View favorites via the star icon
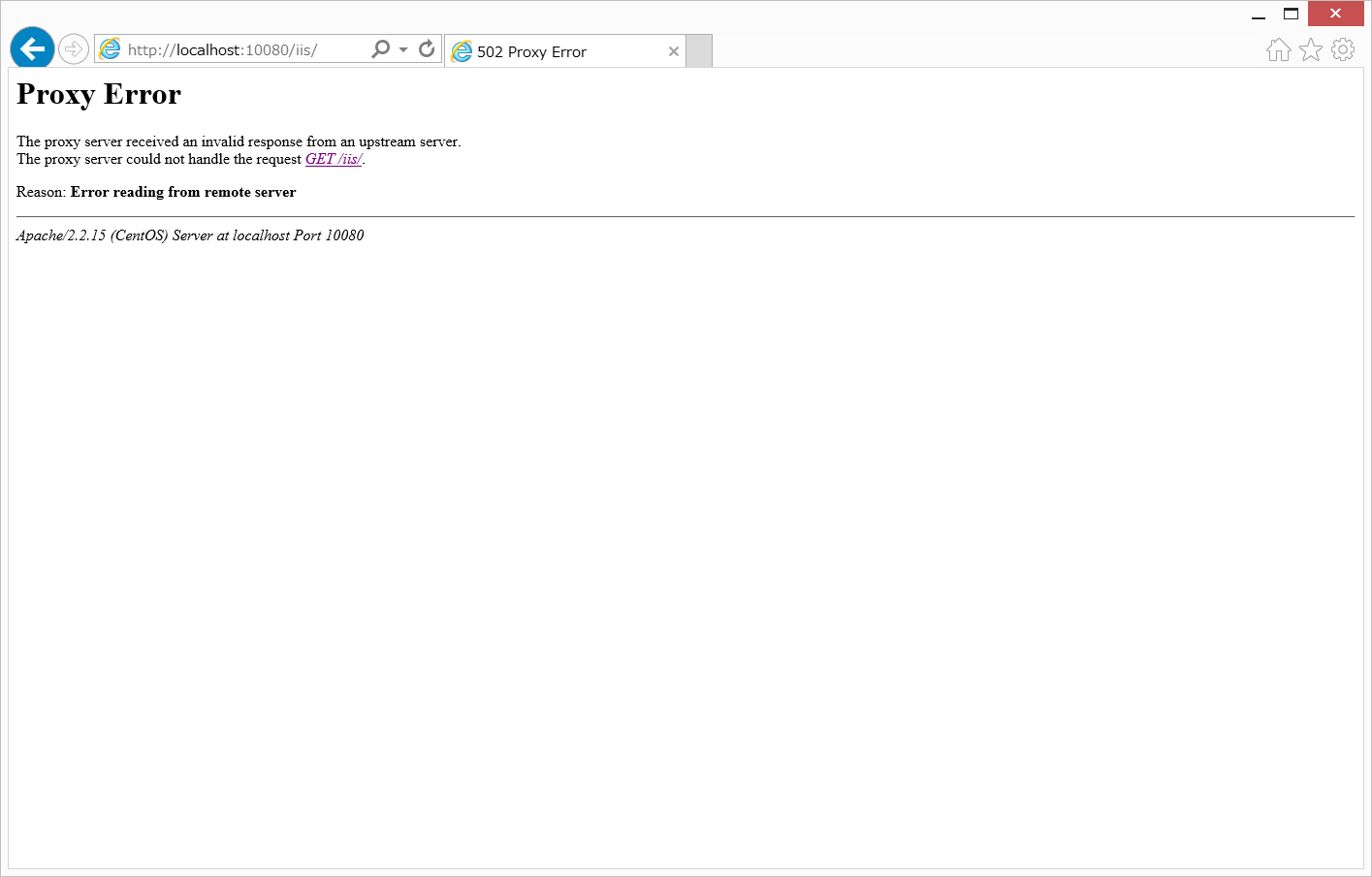Viewport: 1372px width, 877px height. point(1310,48)
